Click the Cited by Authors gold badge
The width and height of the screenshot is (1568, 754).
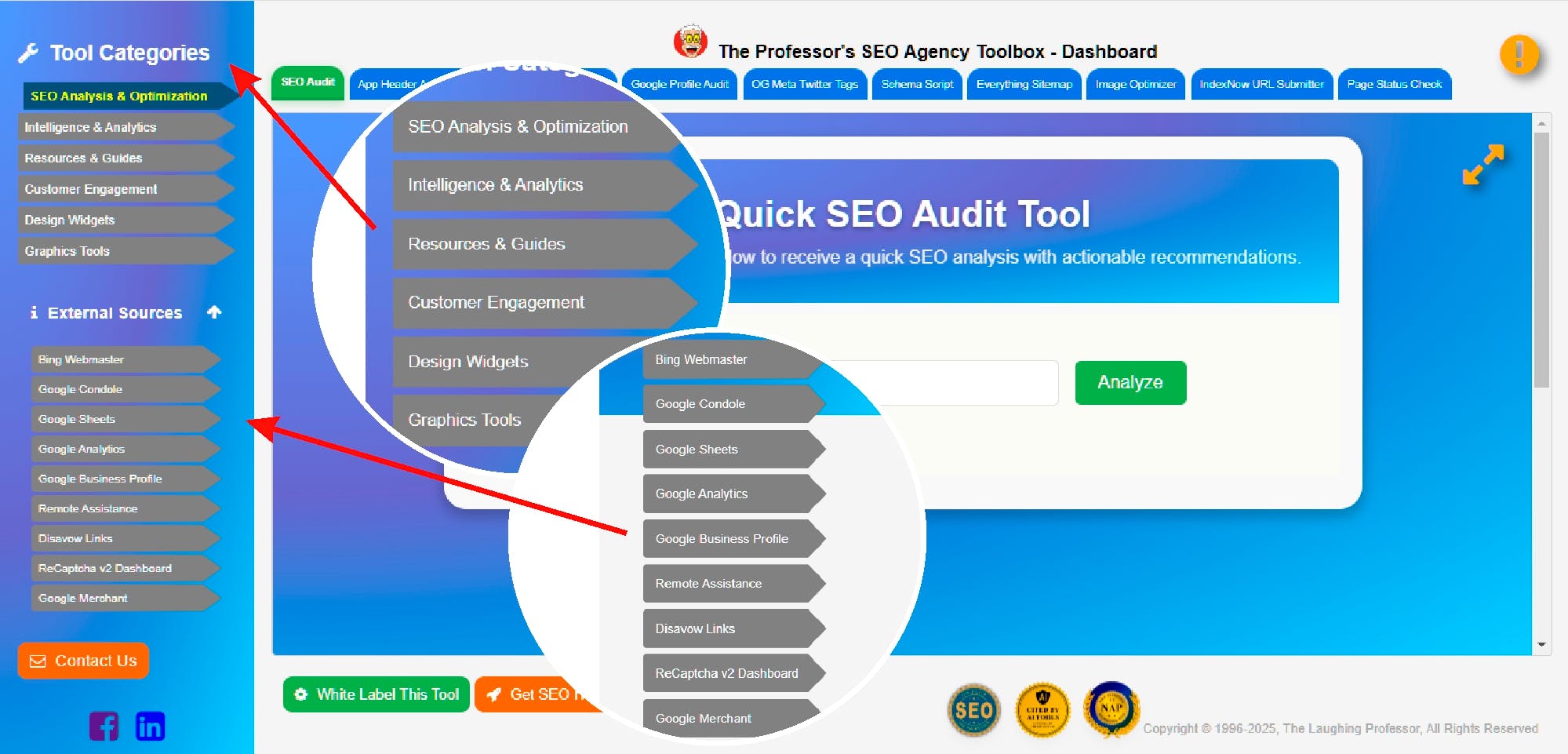[1042, 710]
